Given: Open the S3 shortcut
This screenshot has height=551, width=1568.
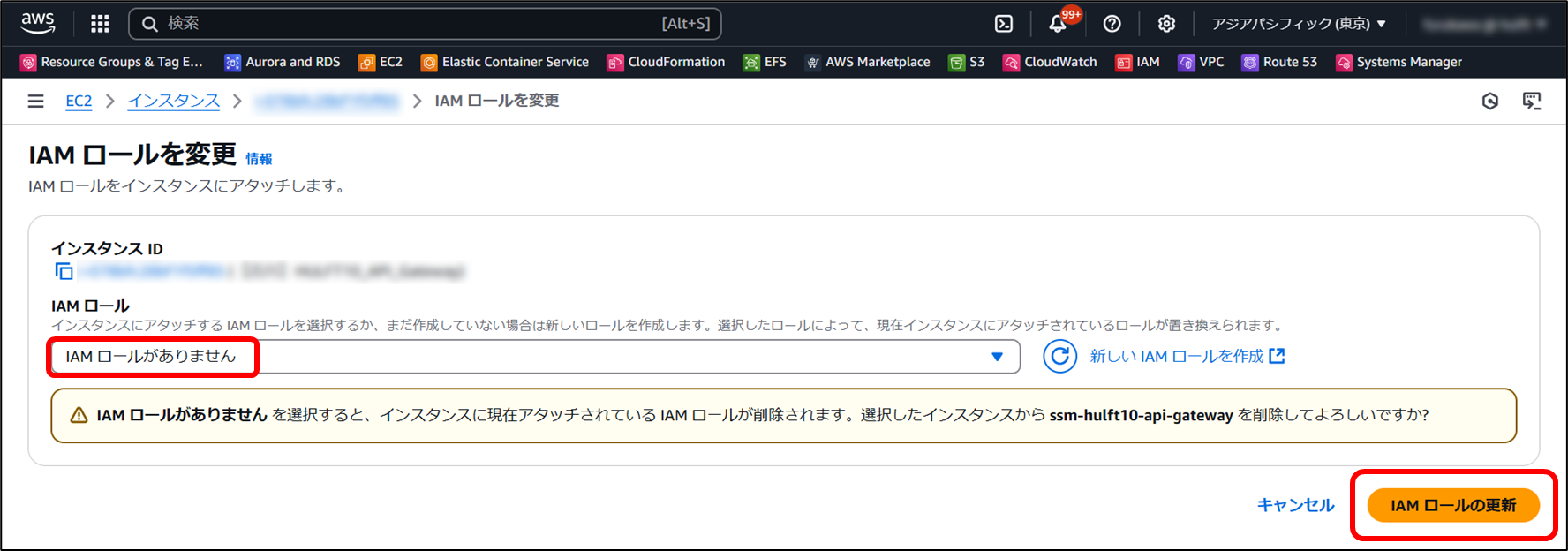Looking at the screenshot, I should pos(967,62).
